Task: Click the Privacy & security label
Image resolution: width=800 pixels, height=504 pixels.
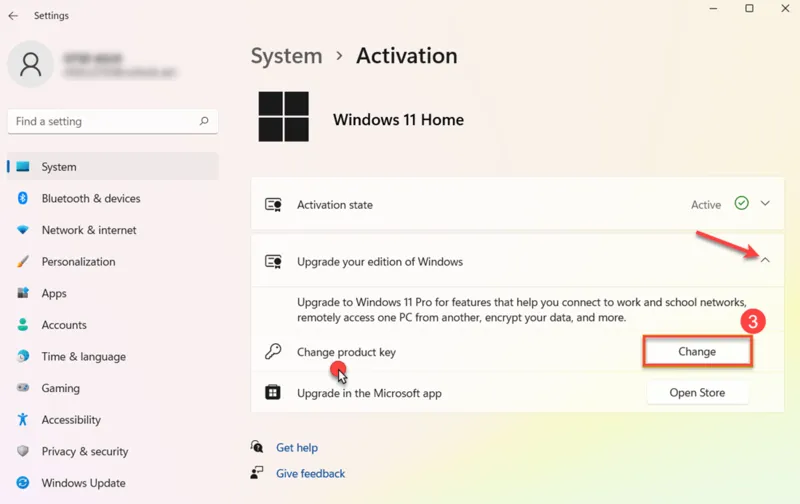Action: pos(85,451)
